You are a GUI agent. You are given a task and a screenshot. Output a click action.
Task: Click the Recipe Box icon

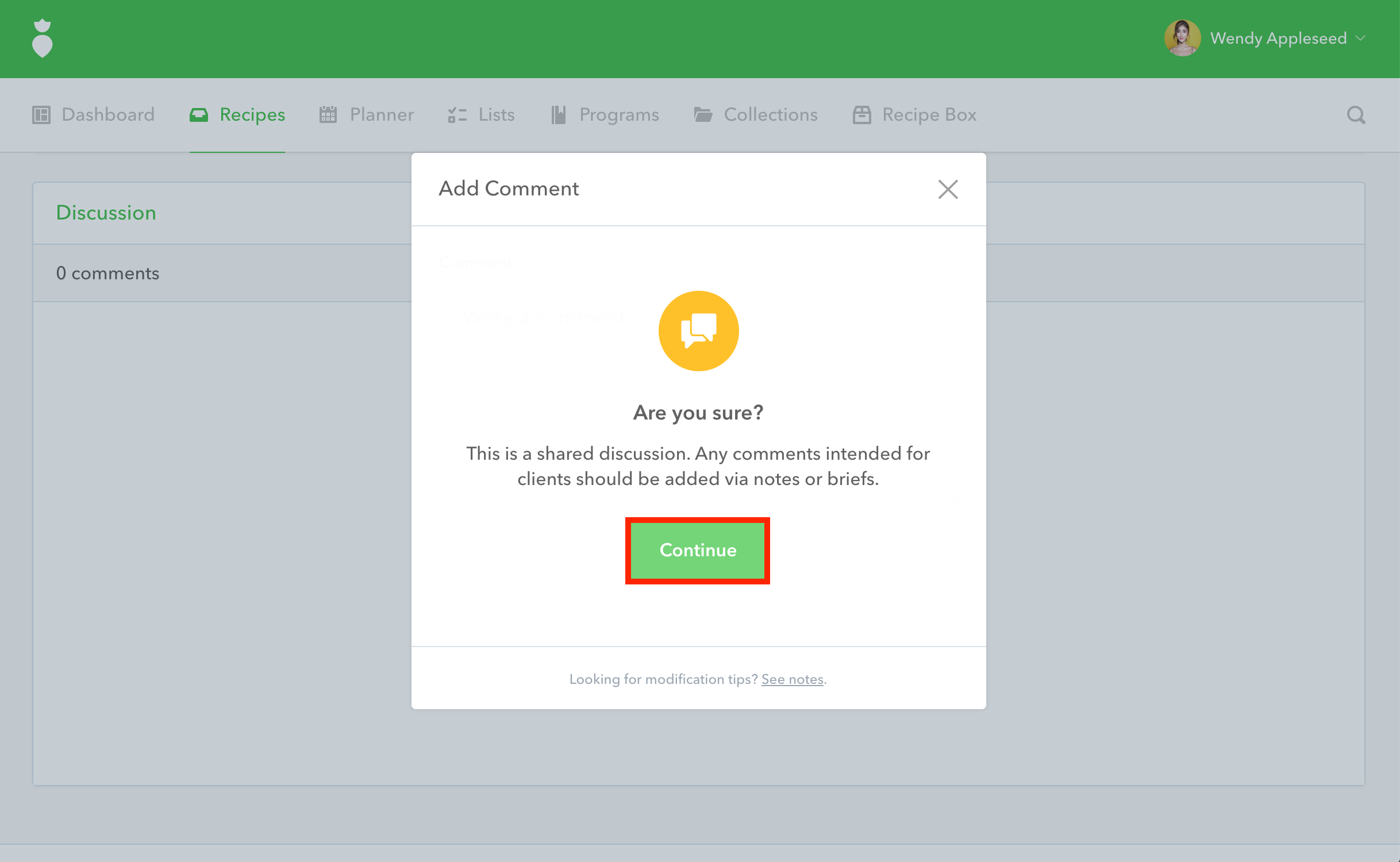point(861,115)
